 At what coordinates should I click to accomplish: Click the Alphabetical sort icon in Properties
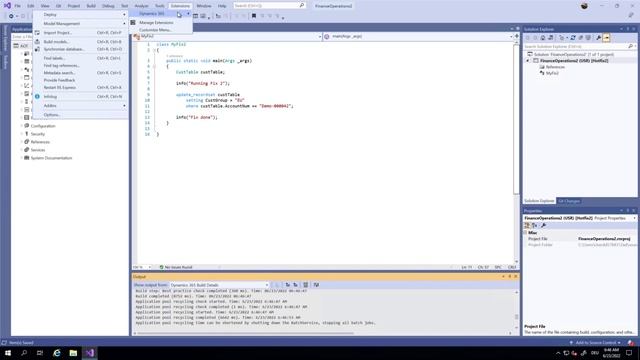535,225
